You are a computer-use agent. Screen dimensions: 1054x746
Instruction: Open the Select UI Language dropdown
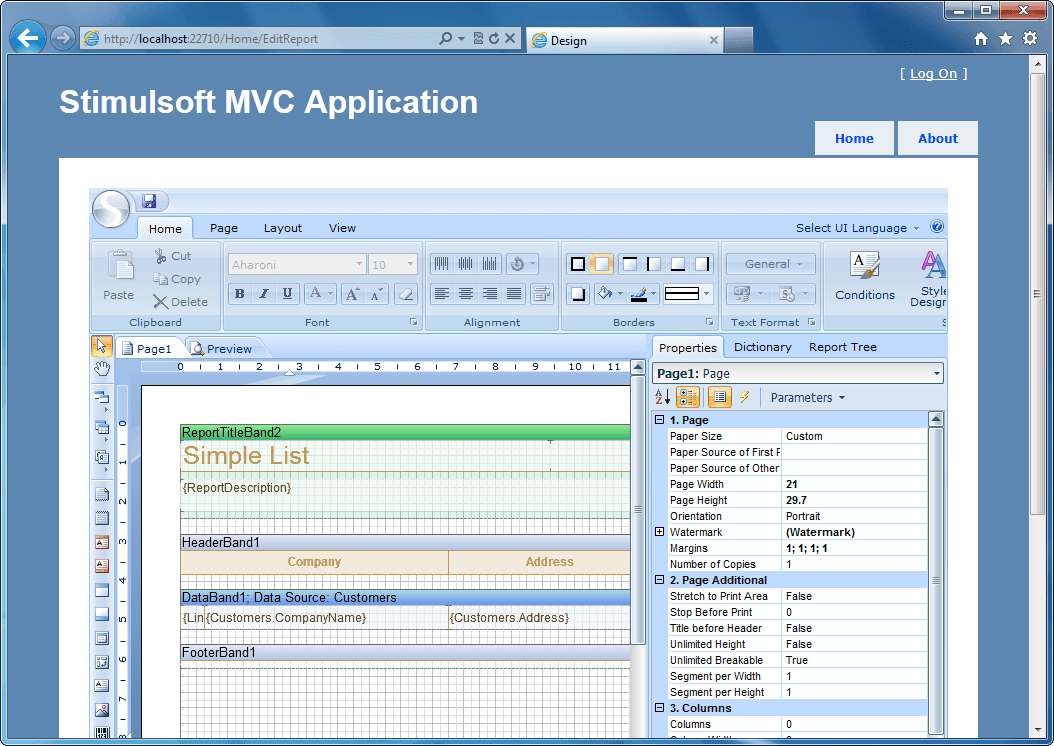click(858, 228)
